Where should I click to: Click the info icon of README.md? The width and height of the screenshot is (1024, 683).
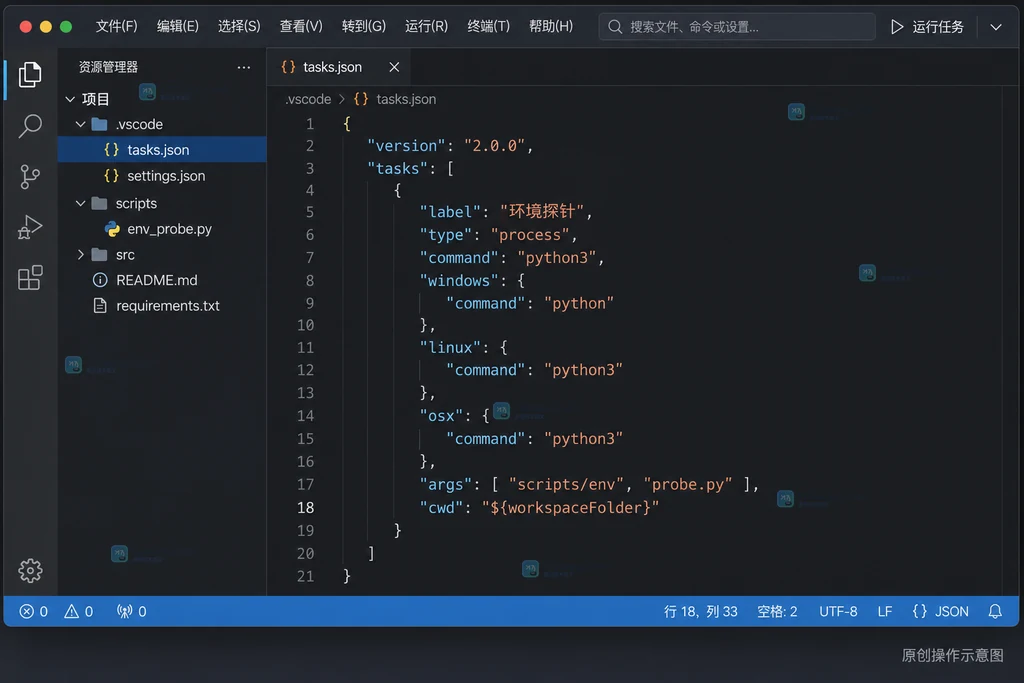click(100, 280)
